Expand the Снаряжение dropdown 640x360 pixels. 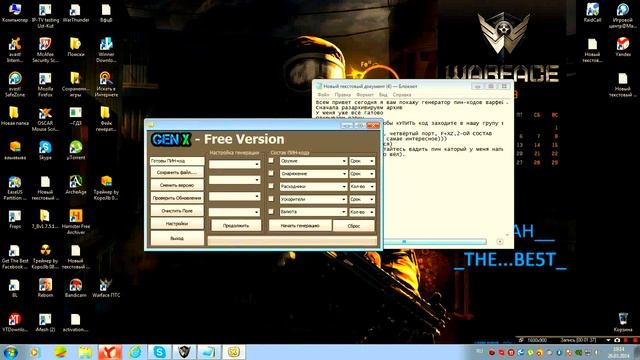point(313,174)
